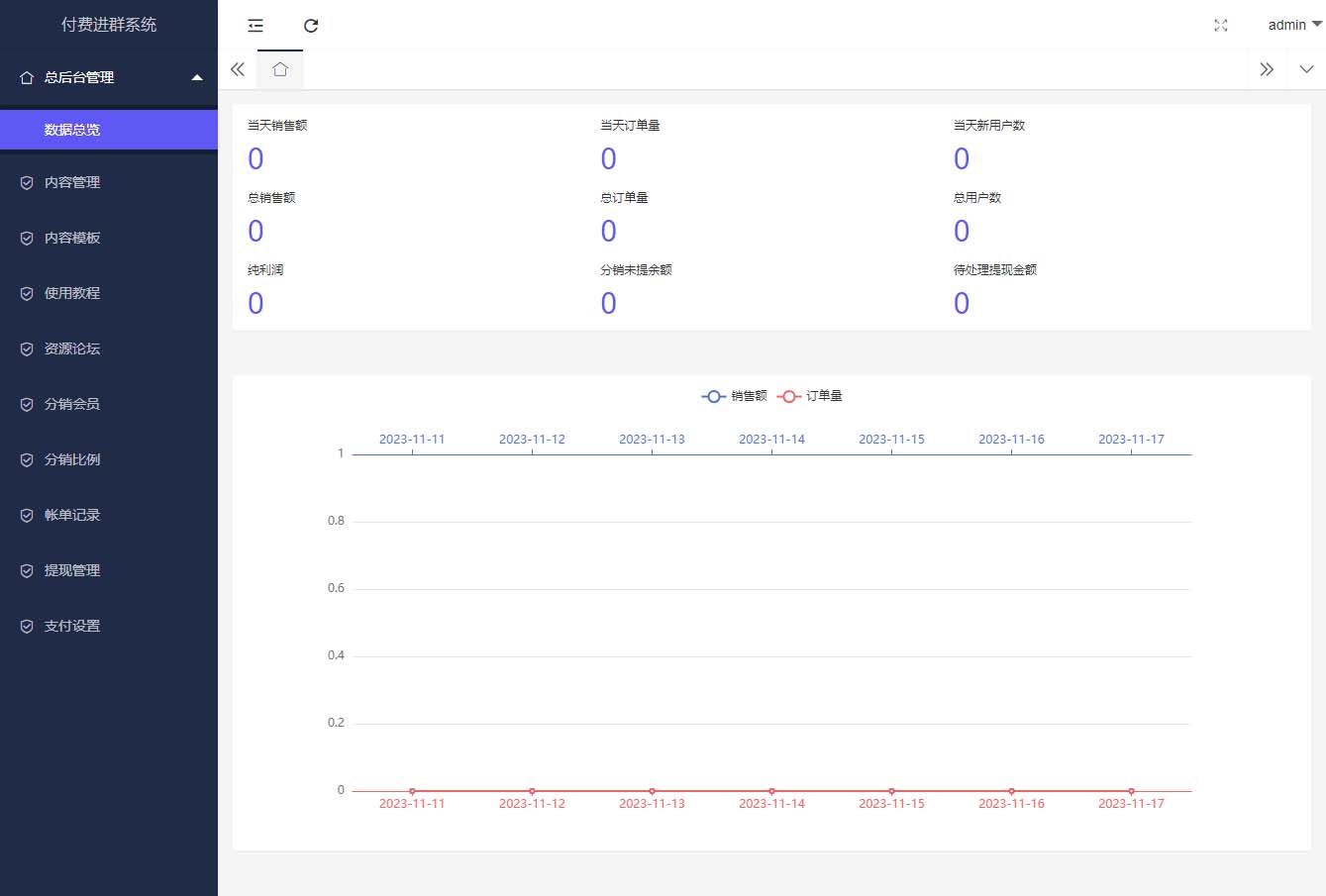Screen dimensions: 1326x896
Task: Go to 分销会员 page
Action: tap(72, 404)
